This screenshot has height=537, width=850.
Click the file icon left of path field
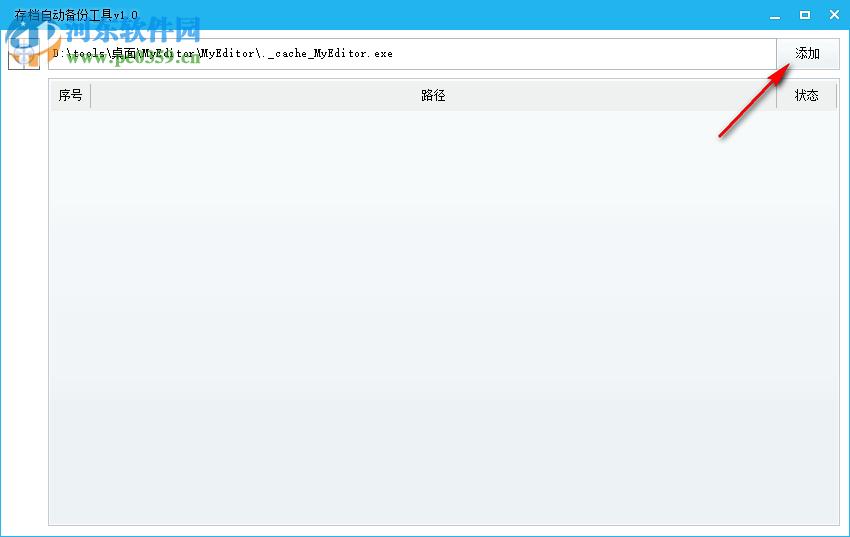click(24, 54)
